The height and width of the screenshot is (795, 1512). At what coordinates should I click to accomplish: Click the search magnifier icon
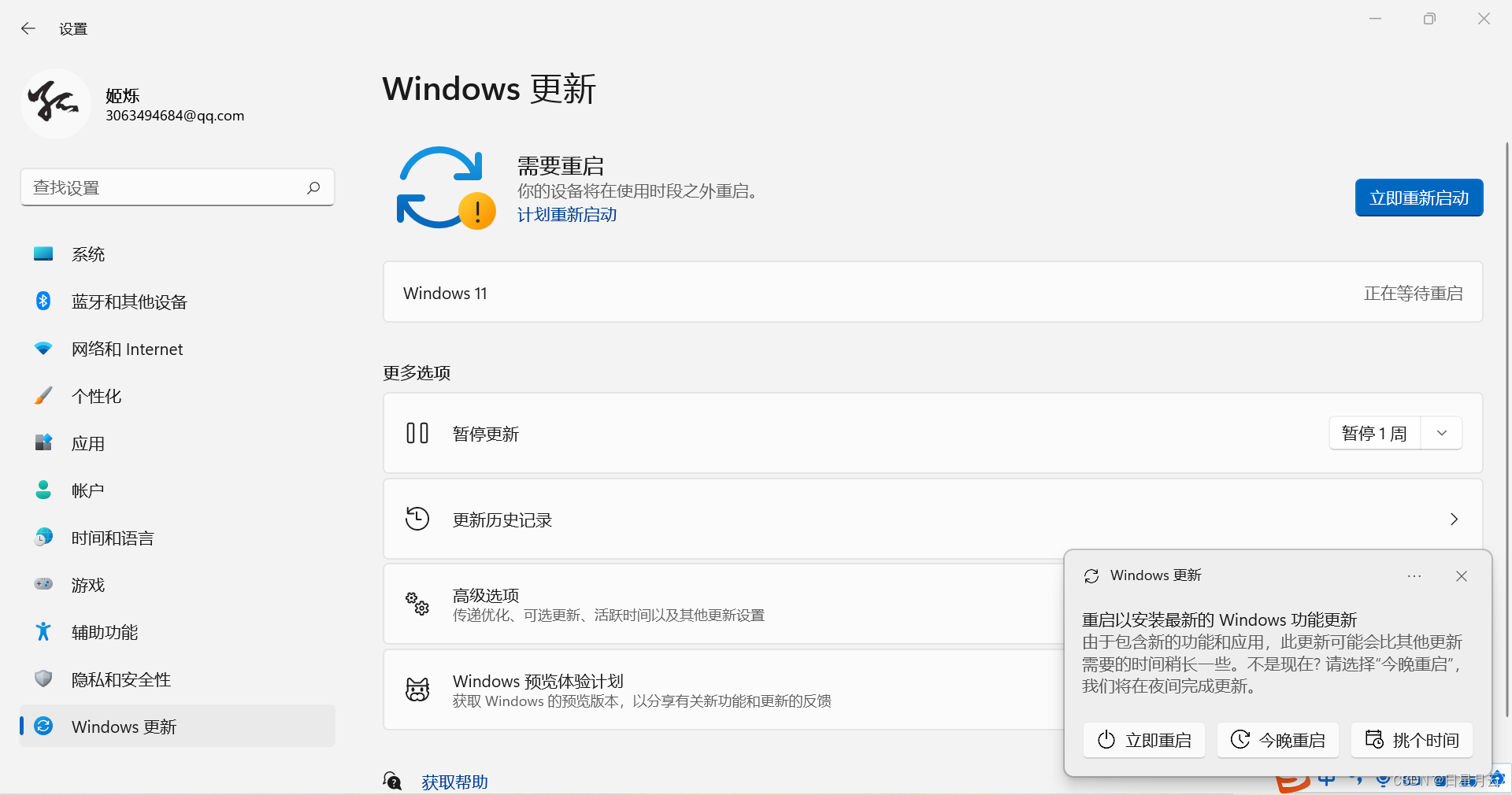[313, 187]
